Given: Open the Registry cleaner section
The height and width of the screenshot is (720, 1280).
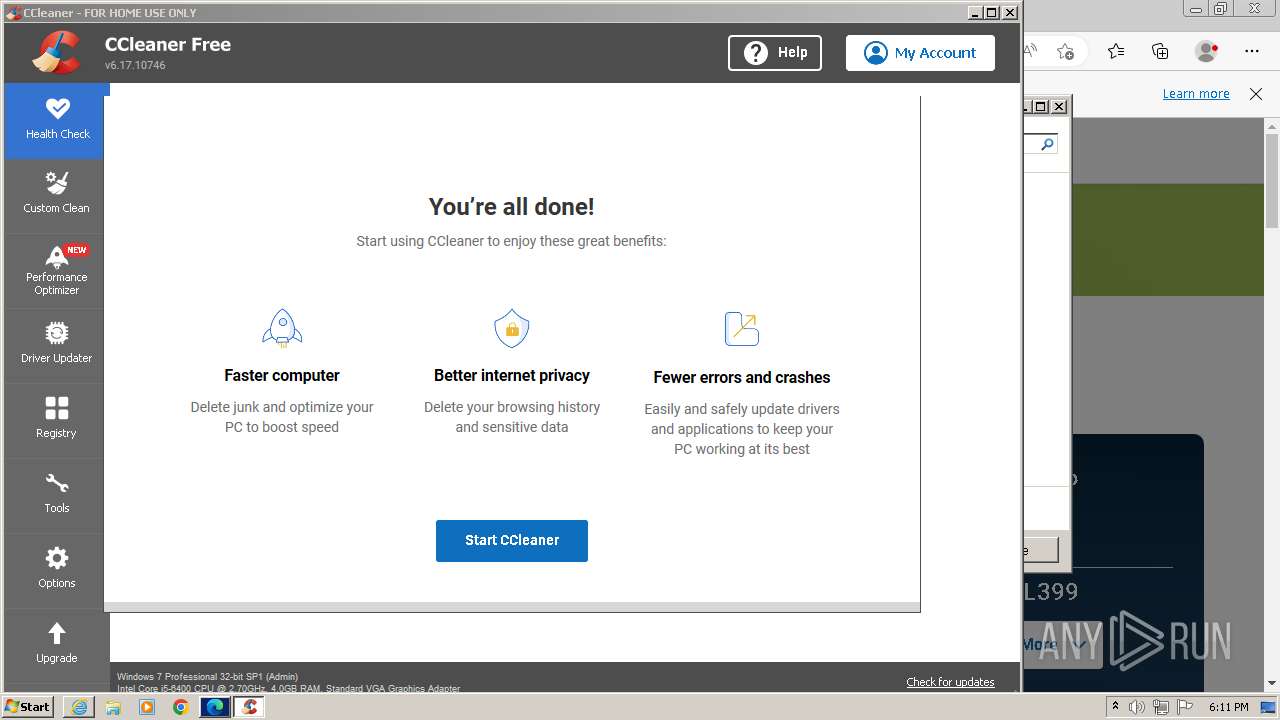Looking at the screenshot, I should click(57, 421).
